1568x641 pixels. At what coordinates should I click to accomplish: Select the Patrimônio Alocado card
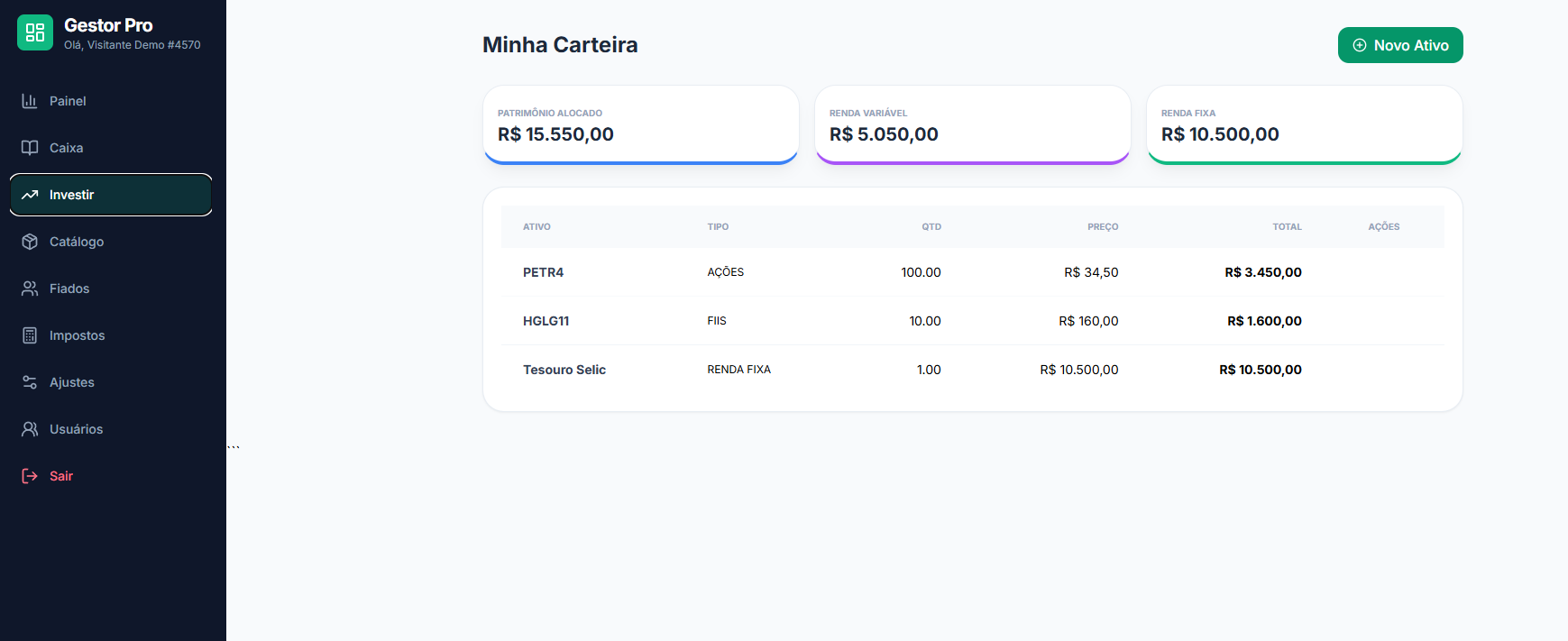[640, 124]
